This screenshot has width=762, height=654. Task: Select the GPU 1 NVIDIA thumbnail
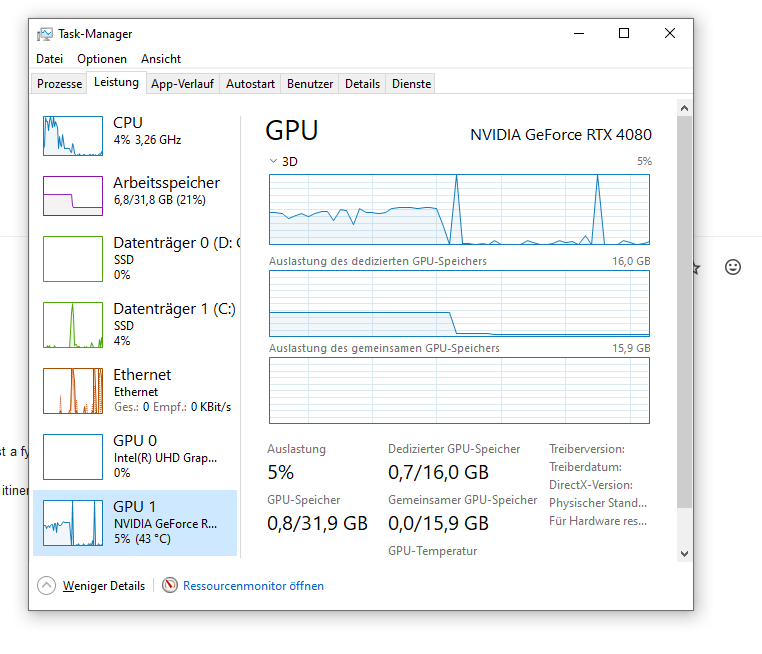pos(73,523)
